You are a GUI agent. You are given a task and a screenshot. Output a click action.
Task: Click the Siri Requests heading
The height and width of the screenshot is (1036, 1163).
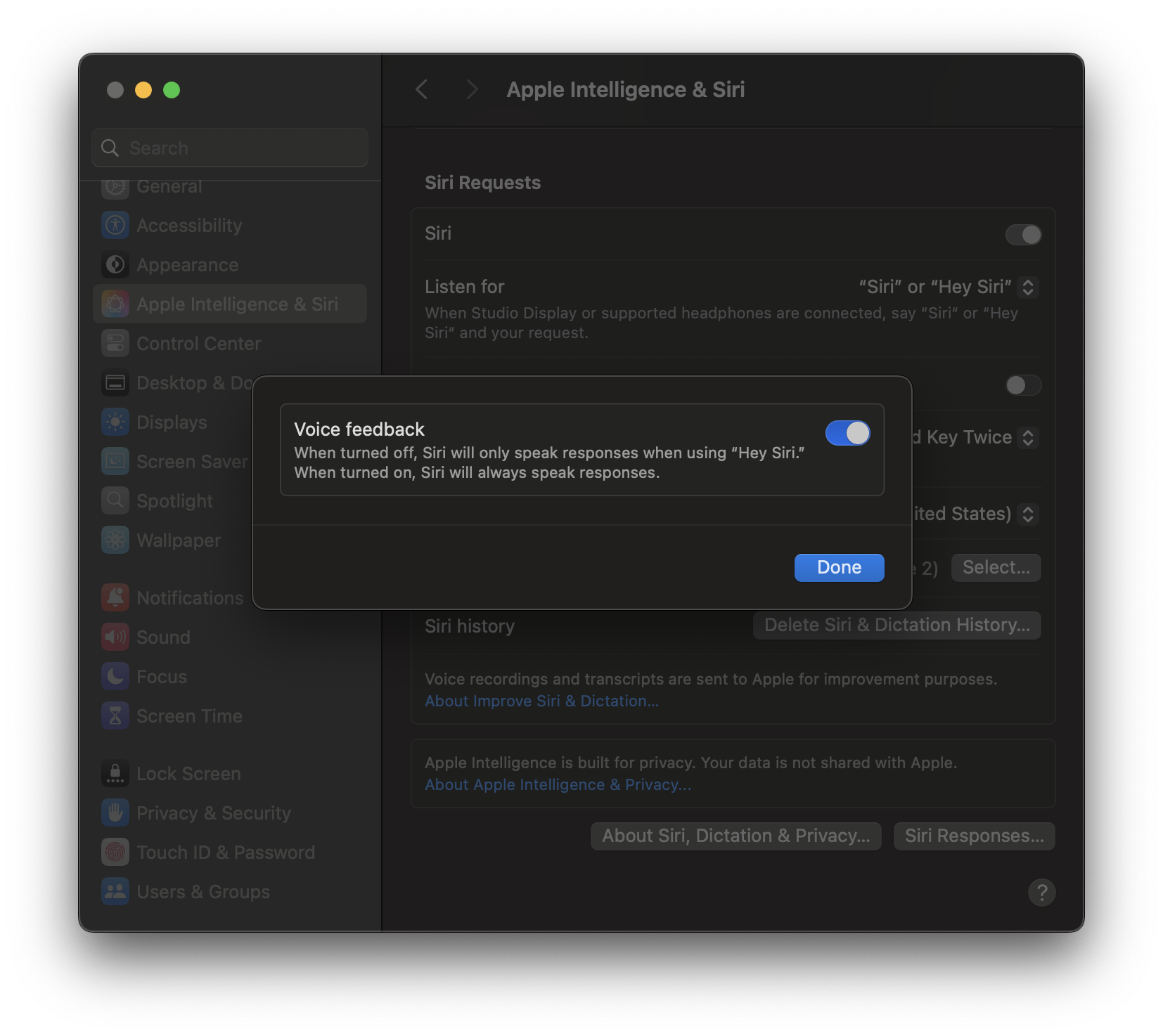click(482, 182)
